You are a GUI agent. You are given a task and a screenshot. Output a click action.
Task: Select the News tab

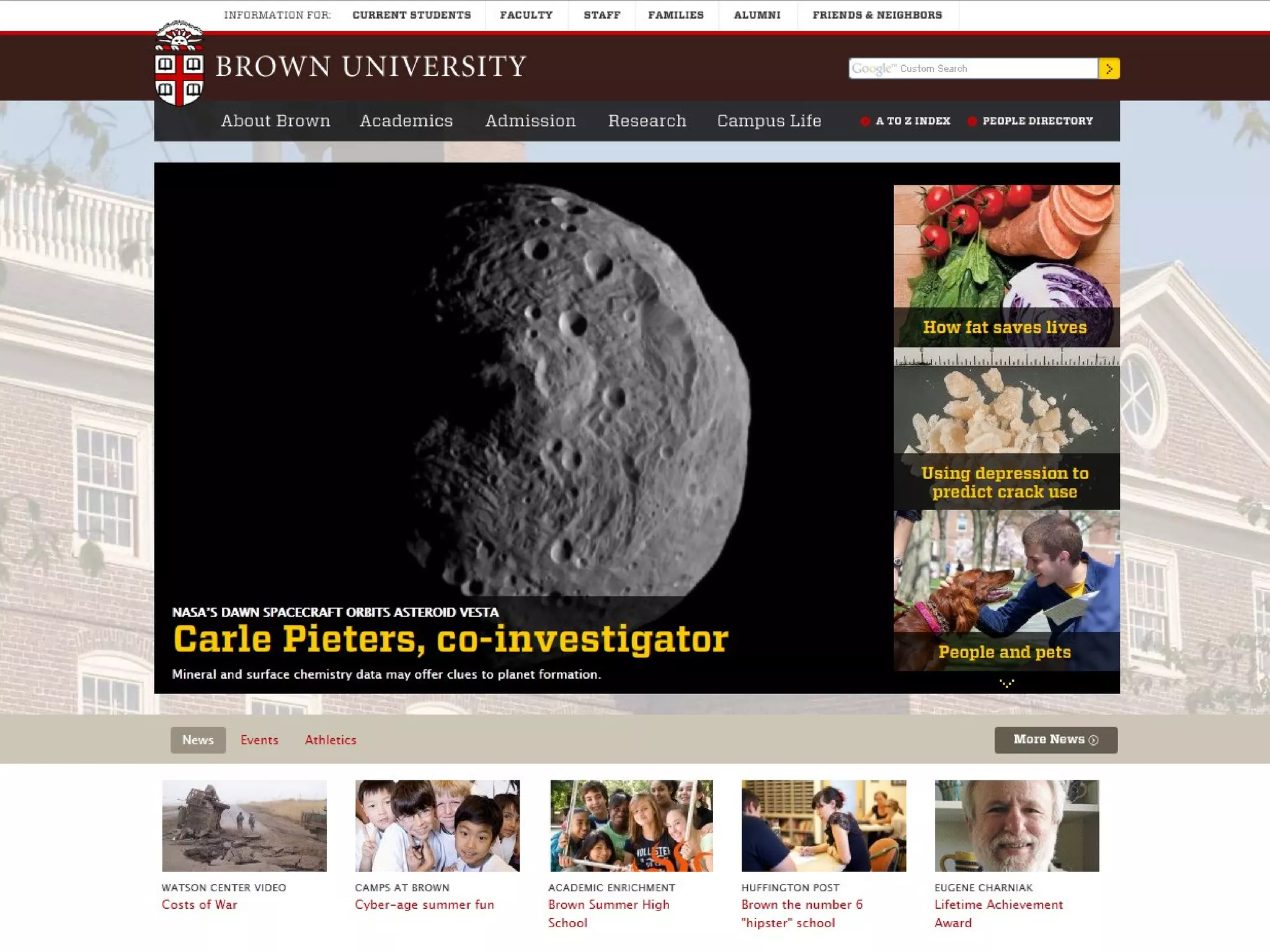coord(198,740)
